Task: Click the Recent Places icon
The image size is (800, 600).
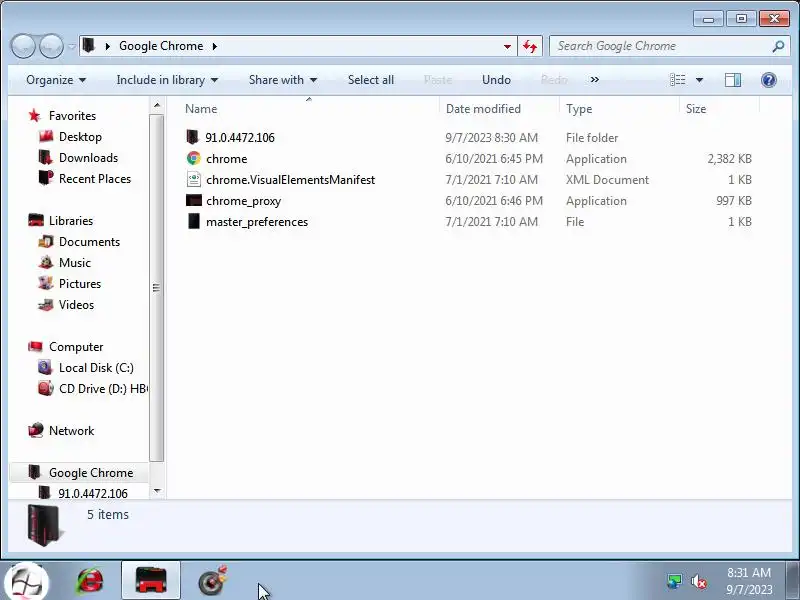Action: tap(45, 178)
